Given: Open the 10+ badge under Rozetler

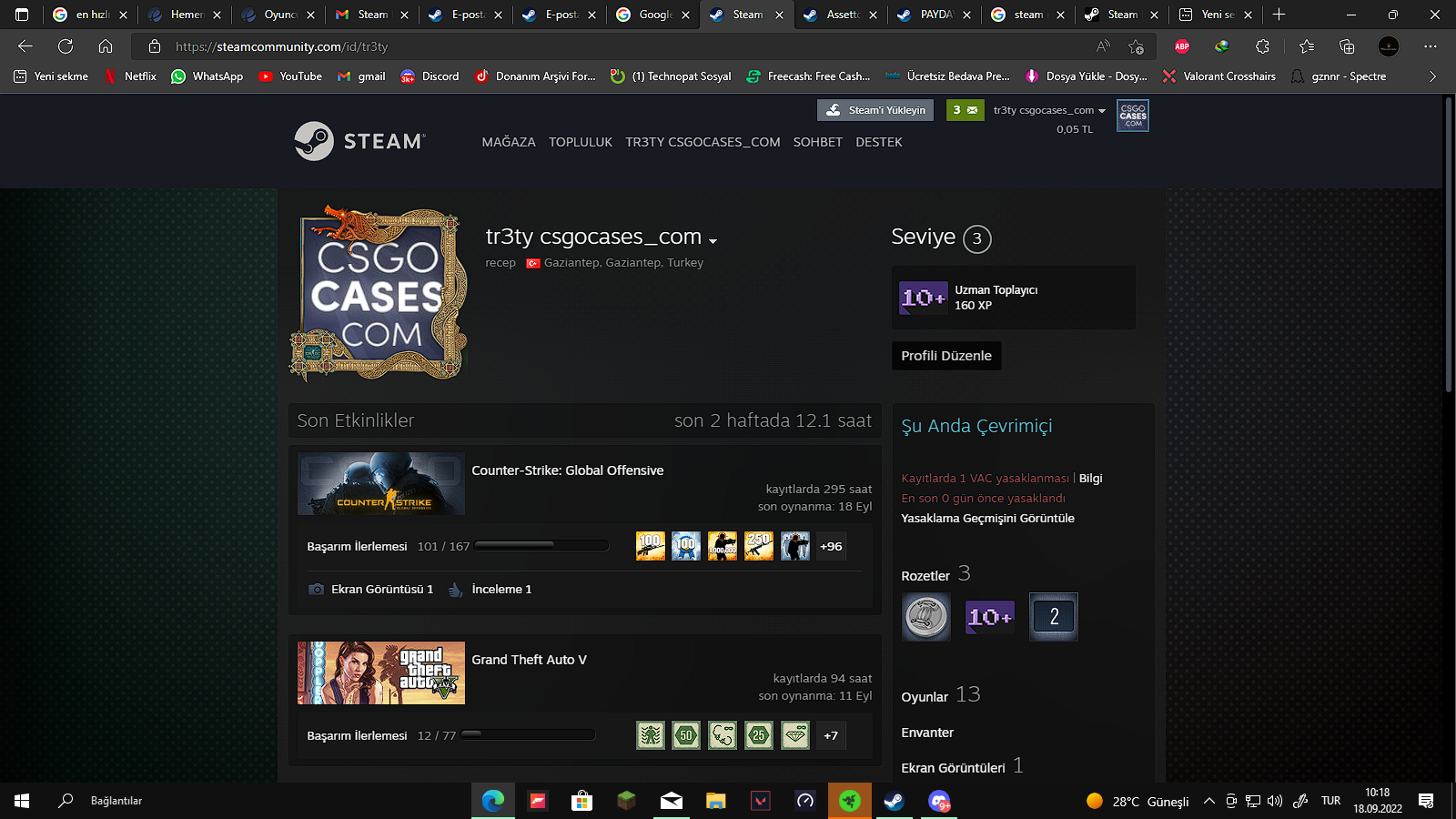Looking at the screenshot, I should pos(989,617).
